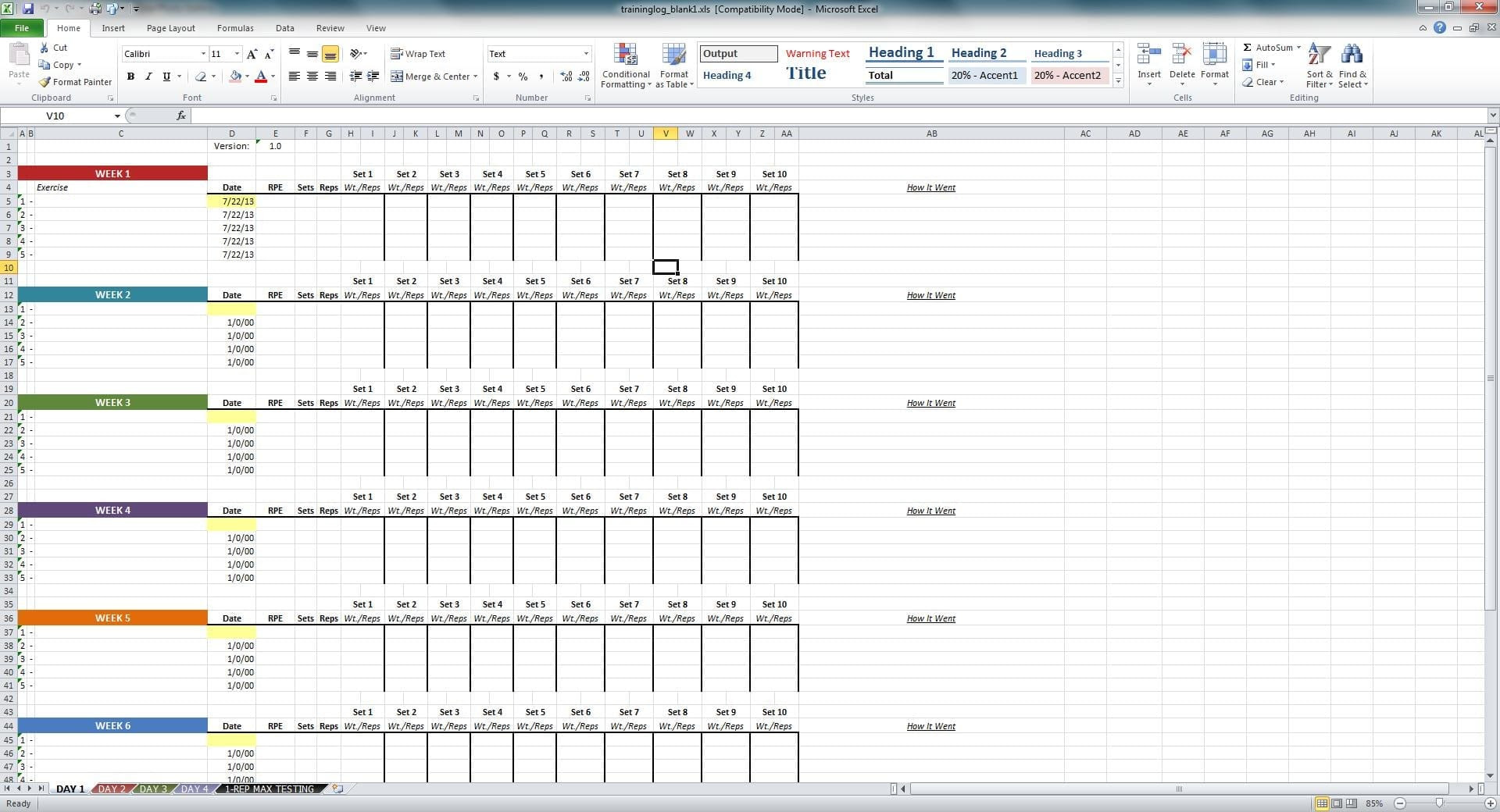Screen dimensions: 1500x812
Task: Apply the Percent Style number format
Action: click(x=523, y=77)
